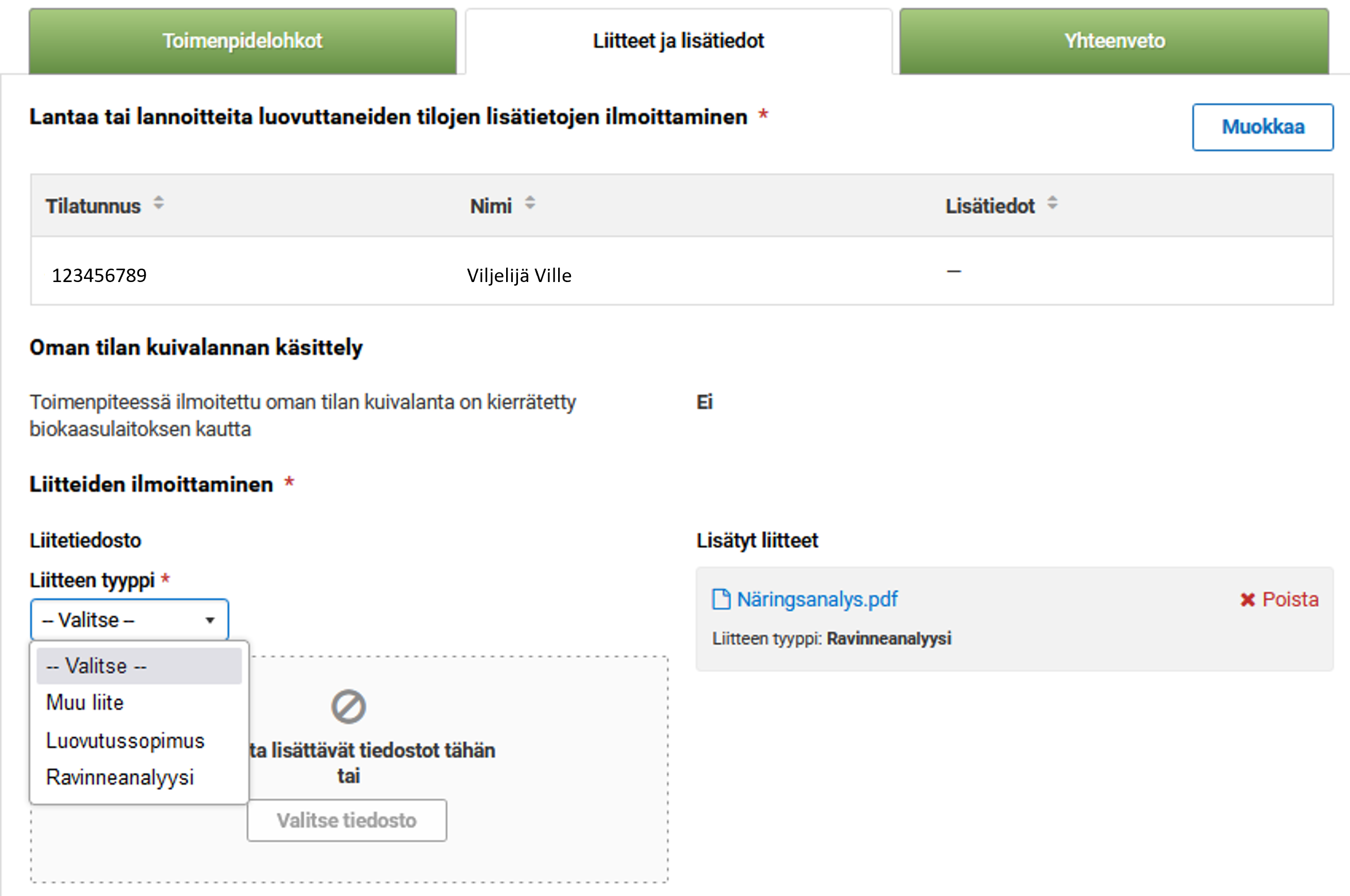Select the Liitteet ja lisätiedot tab
The width and height of the screenshot is (1350, 896).
[678, 41]
